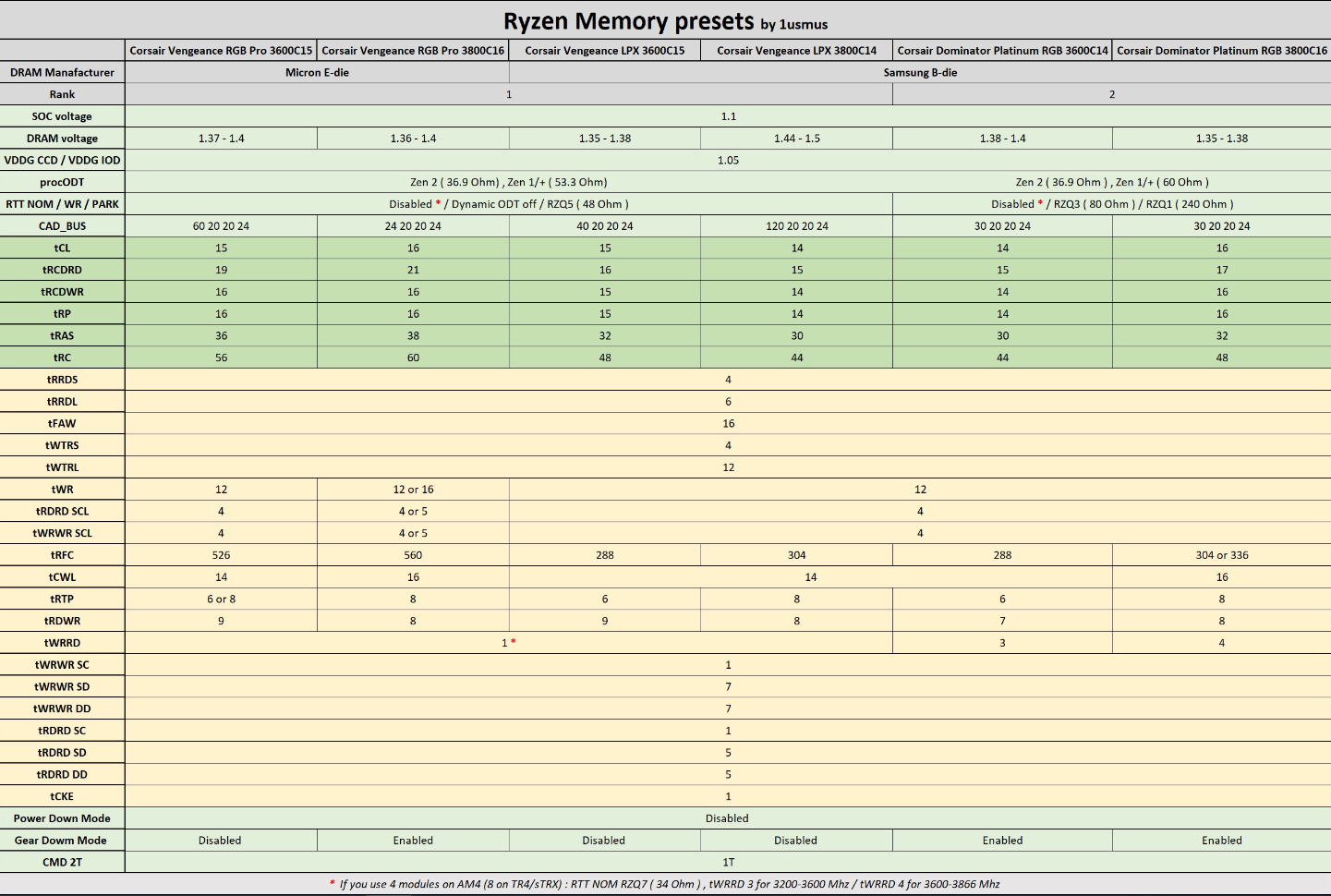Select the "tWRWR SCL" row label
The height and width of the screenshot is (896, 1331).
pyautogui.click(x=62, y=533)
